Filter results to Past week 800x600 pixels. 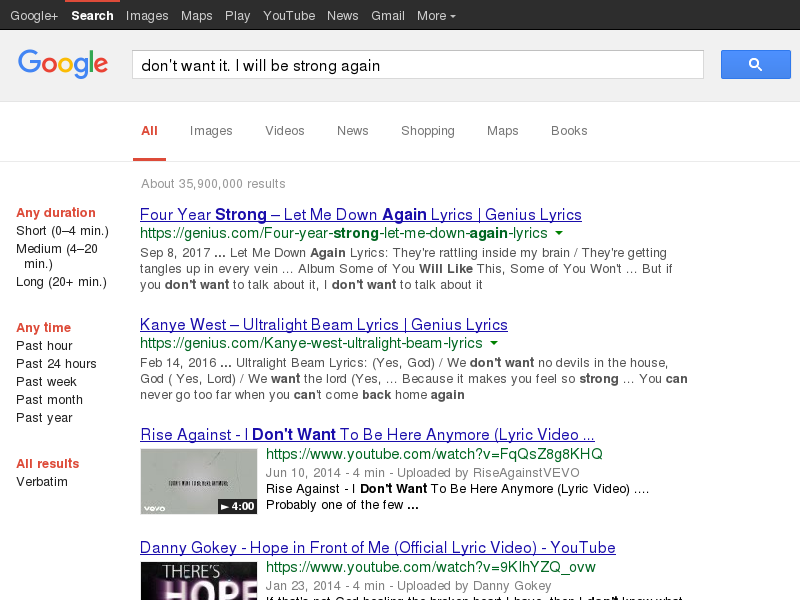click(x=46, y=382)
